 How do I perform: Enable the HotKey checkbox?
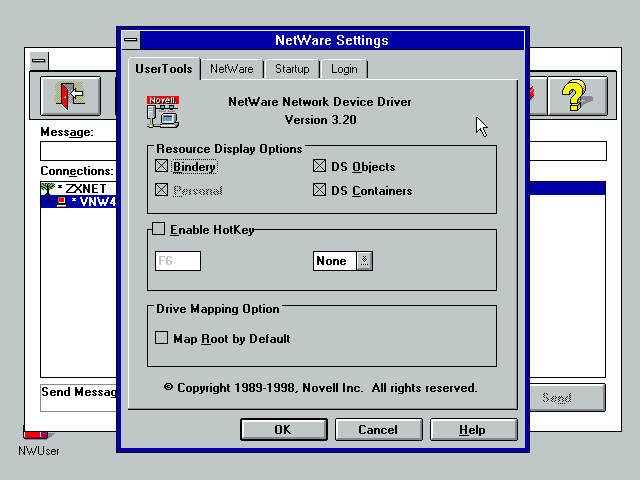tap(158, 229)
